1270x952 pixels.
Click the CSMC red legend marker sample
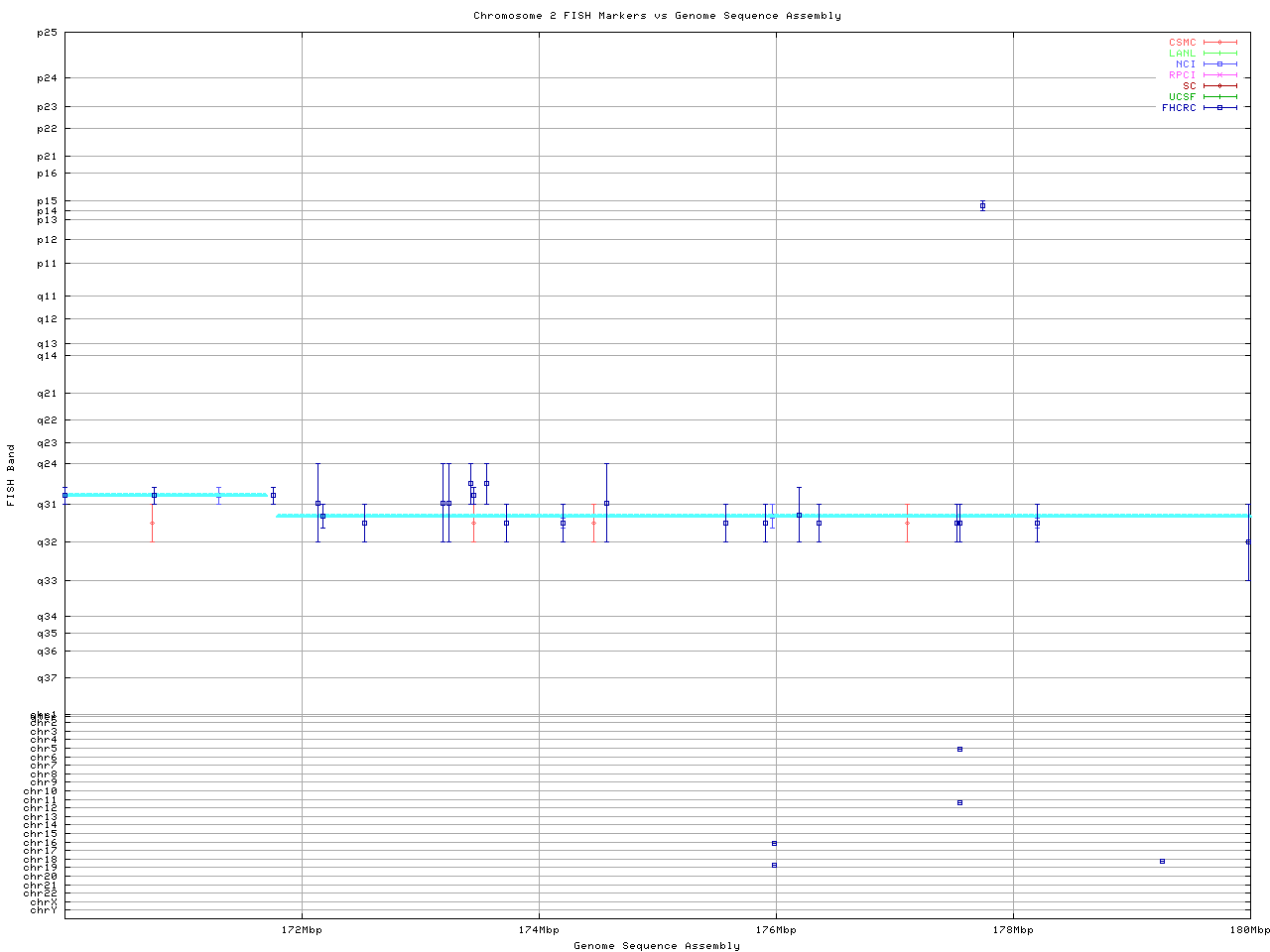[x=1219, y=43]
